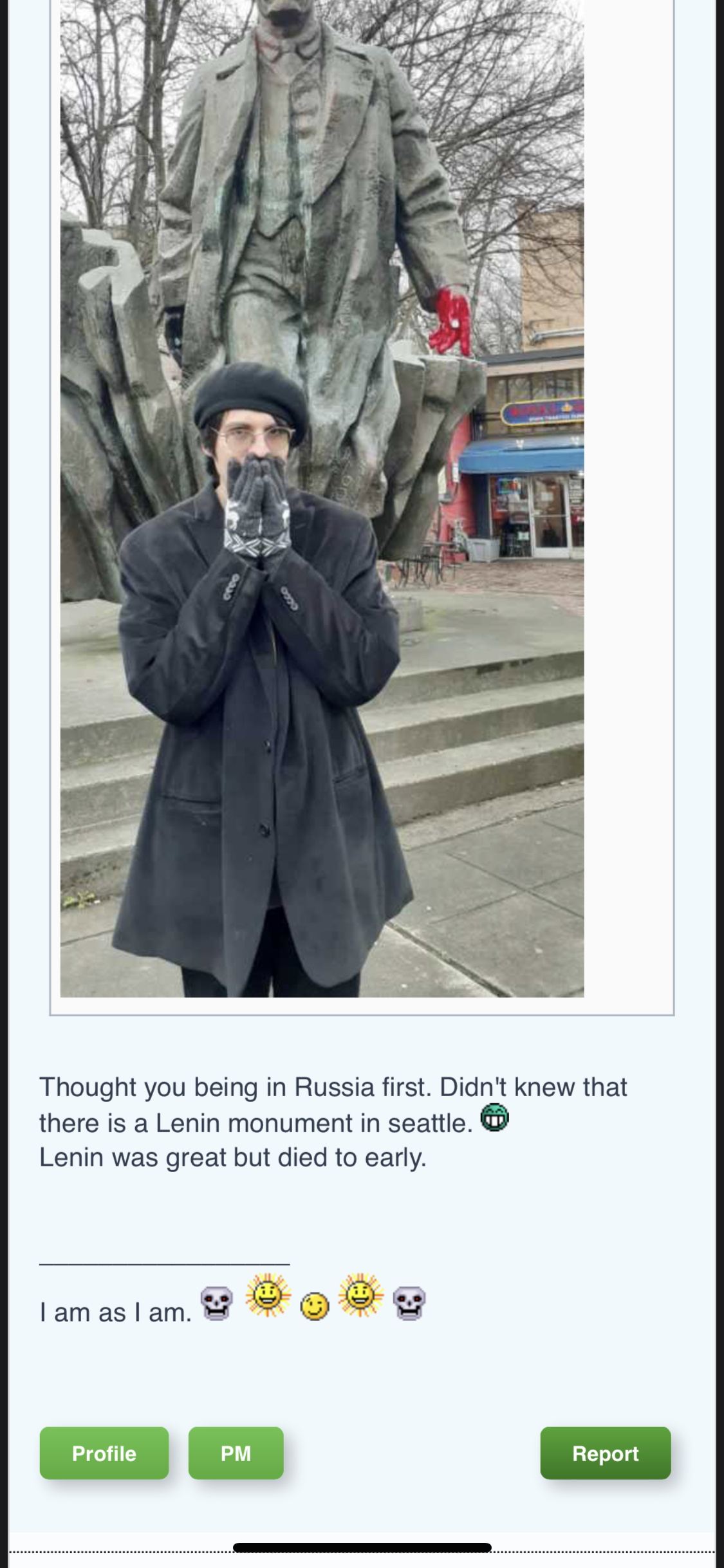
Task: Open the quoted Lenin statue photo
Action: click(322, 498)
